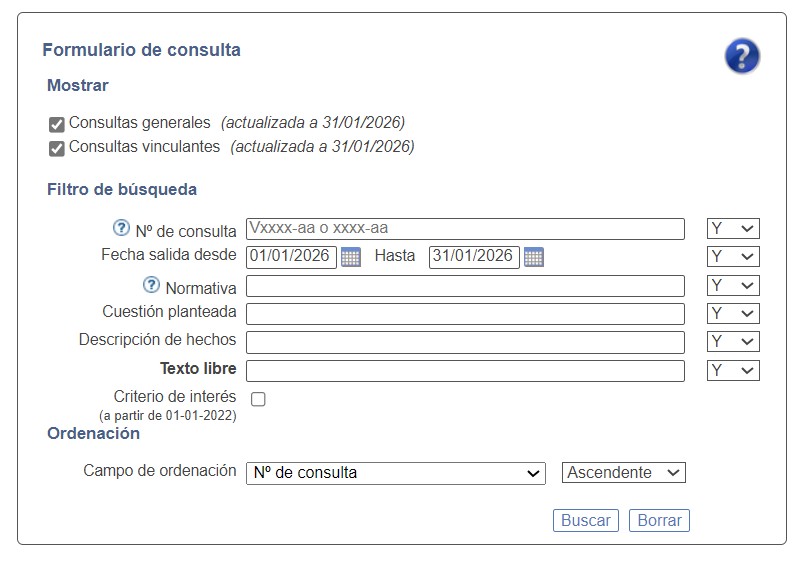The image size is (811, 565).
Task: Focus the Cuestión planteada text field
Action: [465, 314]
